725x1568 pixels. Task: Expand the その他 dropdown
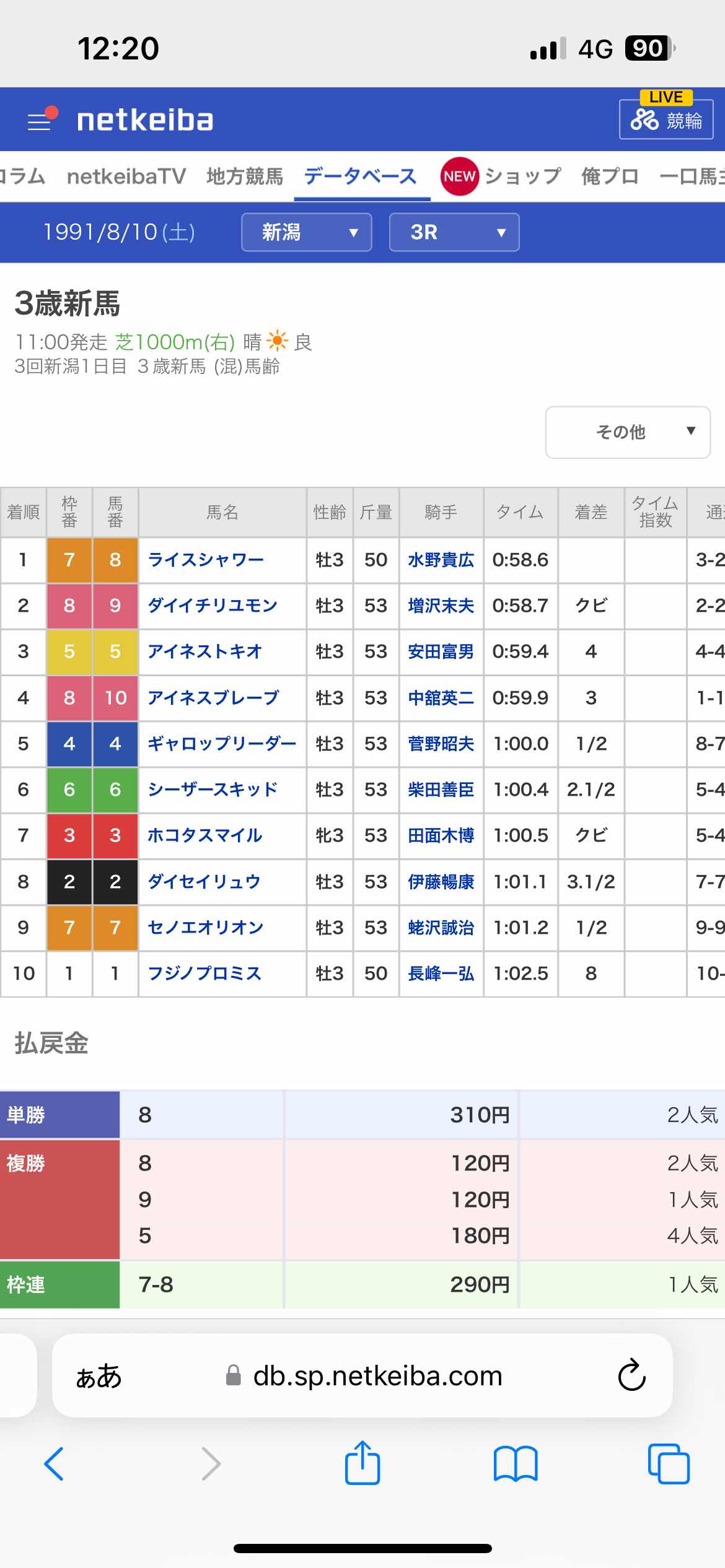pyautogui.click(x=628, y=432)
